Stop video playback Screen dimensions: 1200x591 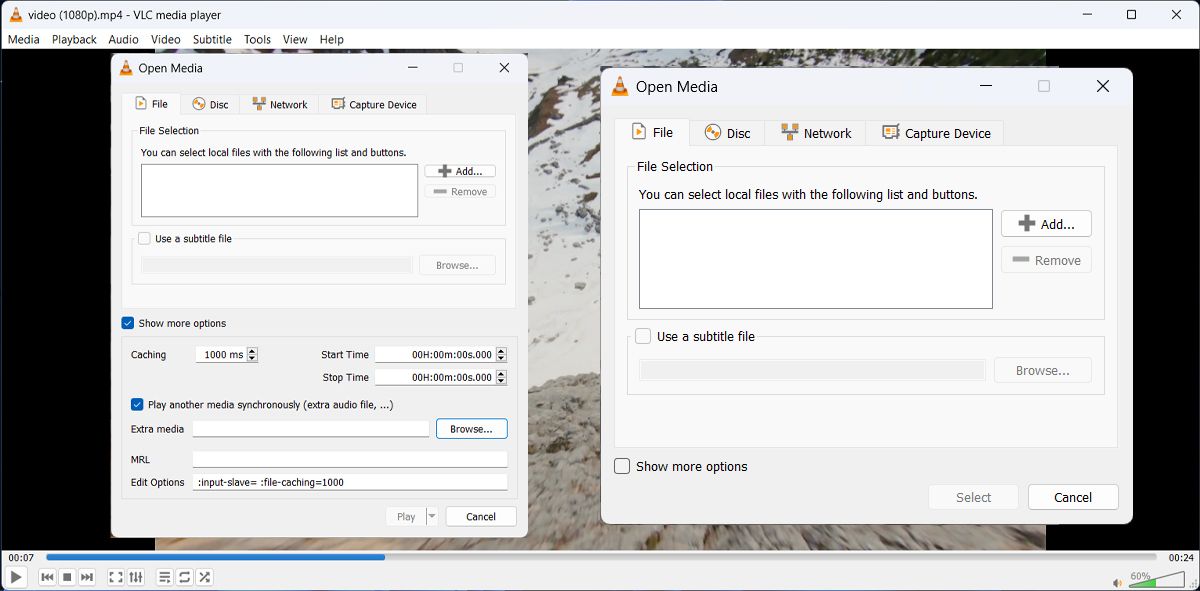point(66,577)
